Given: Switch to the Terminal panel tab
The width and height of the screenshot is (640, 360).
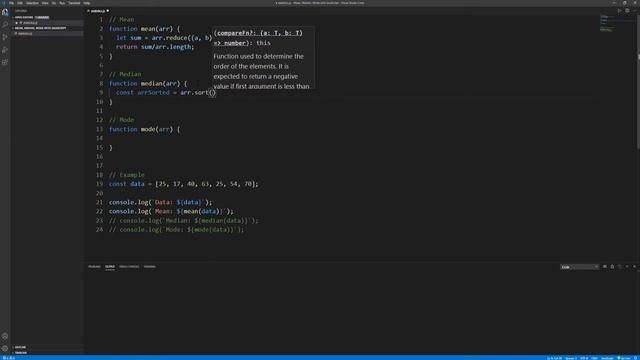Looking at the screenshot, I should click(x=149, y=267).
